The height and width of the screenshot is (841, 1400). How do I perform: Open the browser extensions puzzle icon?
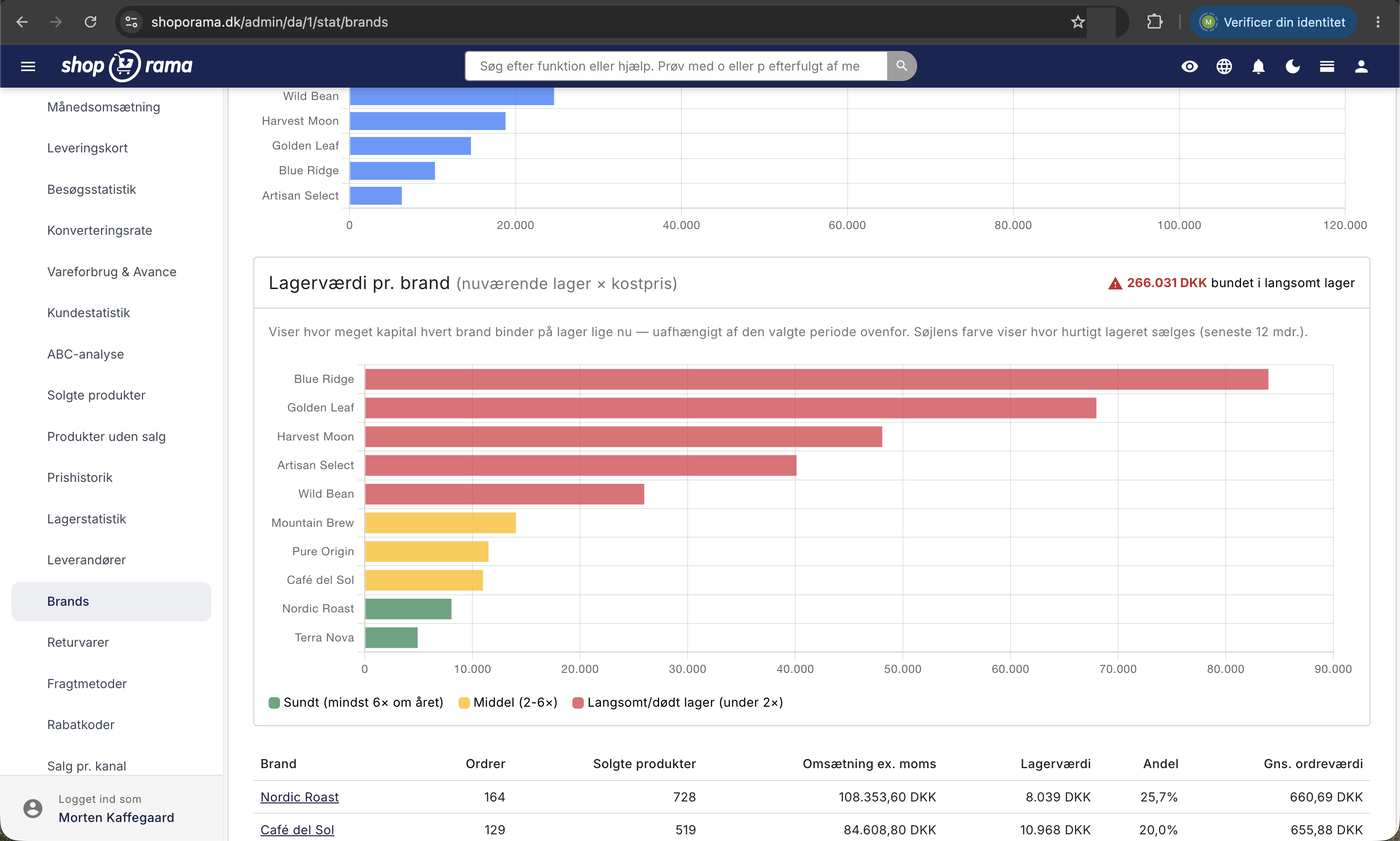(1155, 21)
